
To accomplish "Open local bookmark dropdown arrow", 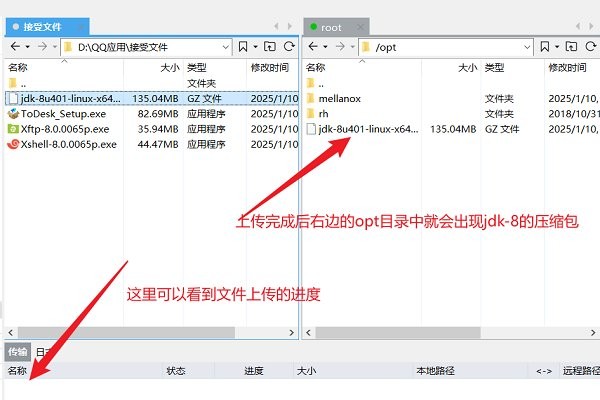I will [x=255, y=47].
